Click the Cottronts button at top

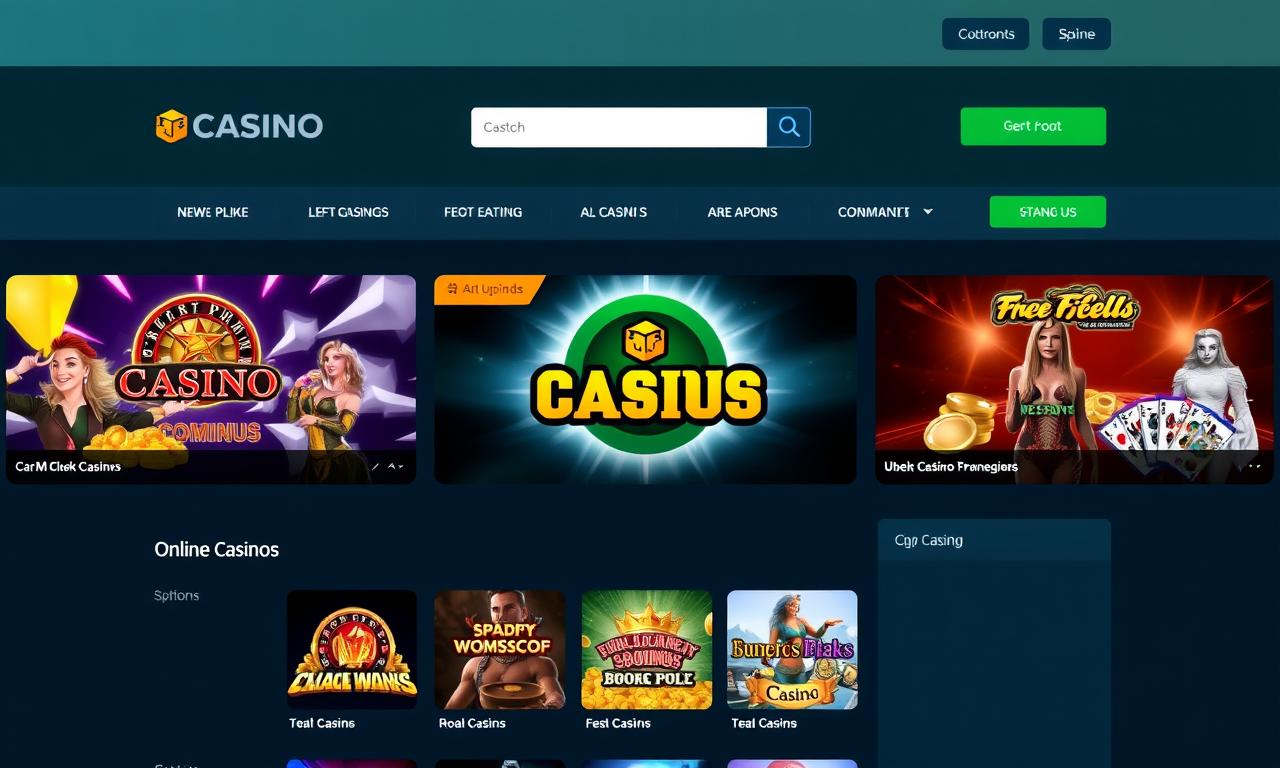pyautogui.click(x=985, y=34)
